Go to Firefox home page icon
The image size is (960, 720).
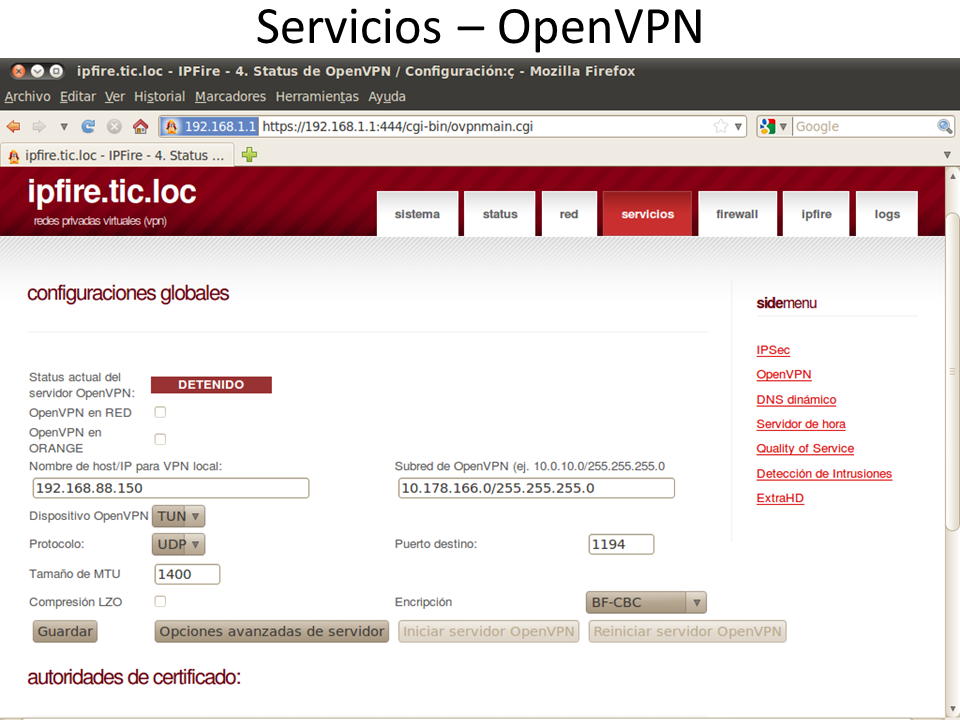coord(140,127)
